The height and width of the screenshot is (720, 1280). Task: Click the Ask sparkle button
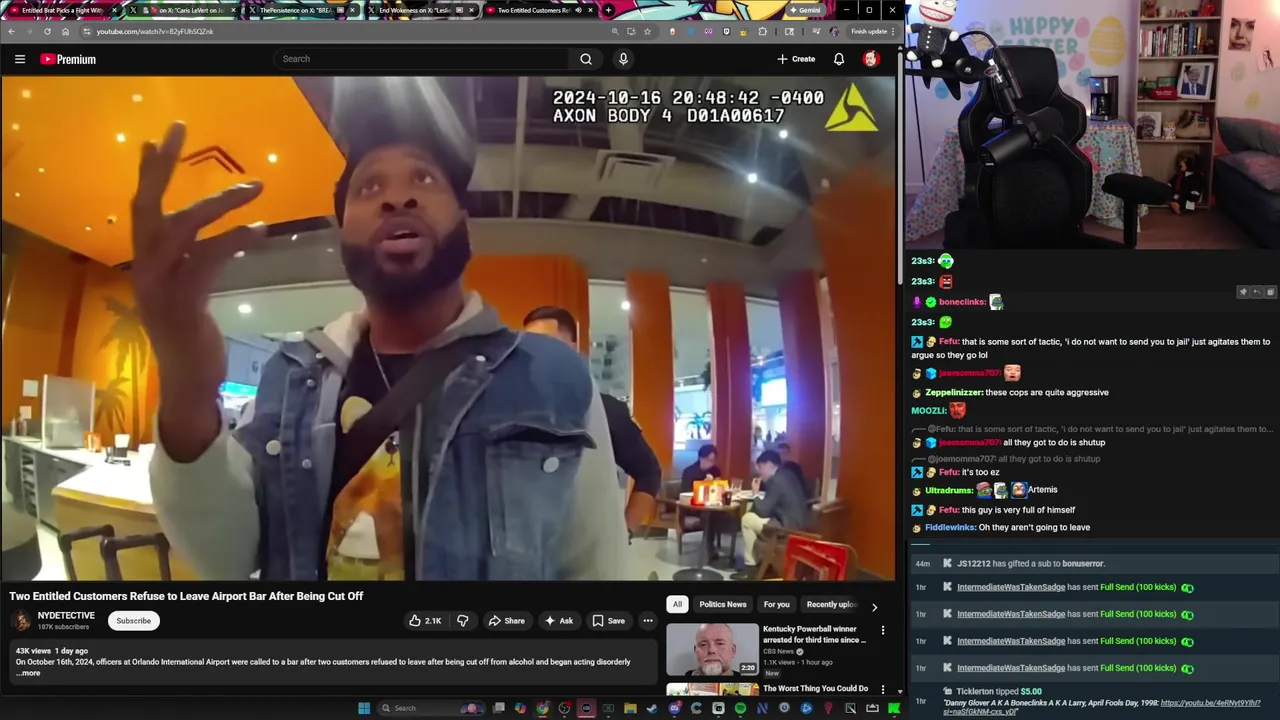tap(558, 621)
